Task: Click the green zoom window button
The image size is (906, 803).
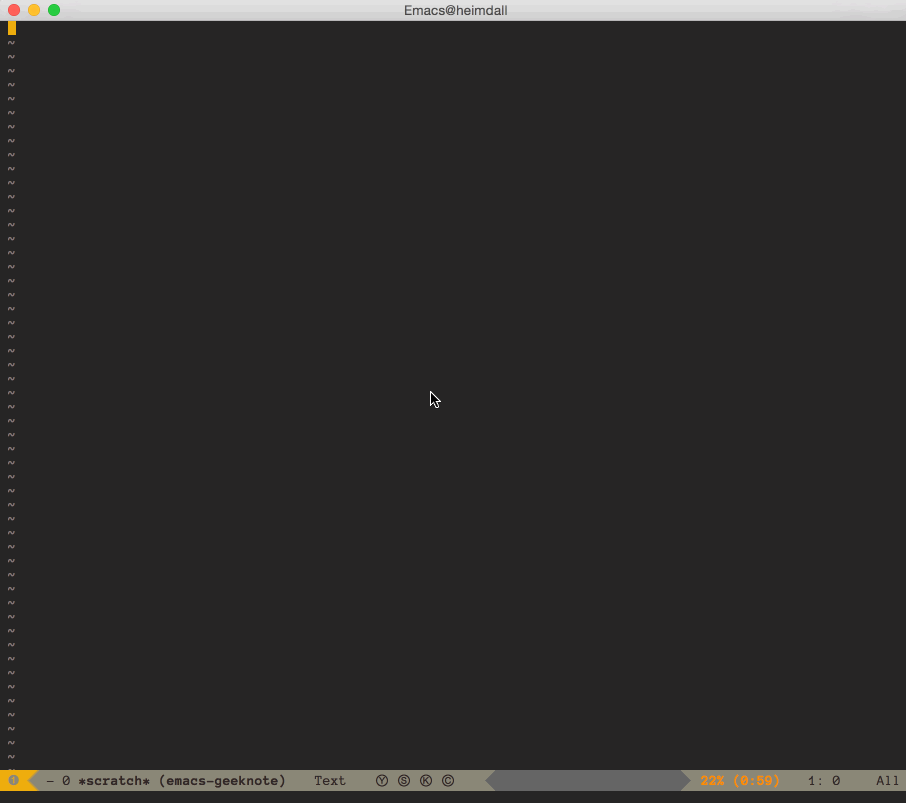Action: click(x=54, y=10)
